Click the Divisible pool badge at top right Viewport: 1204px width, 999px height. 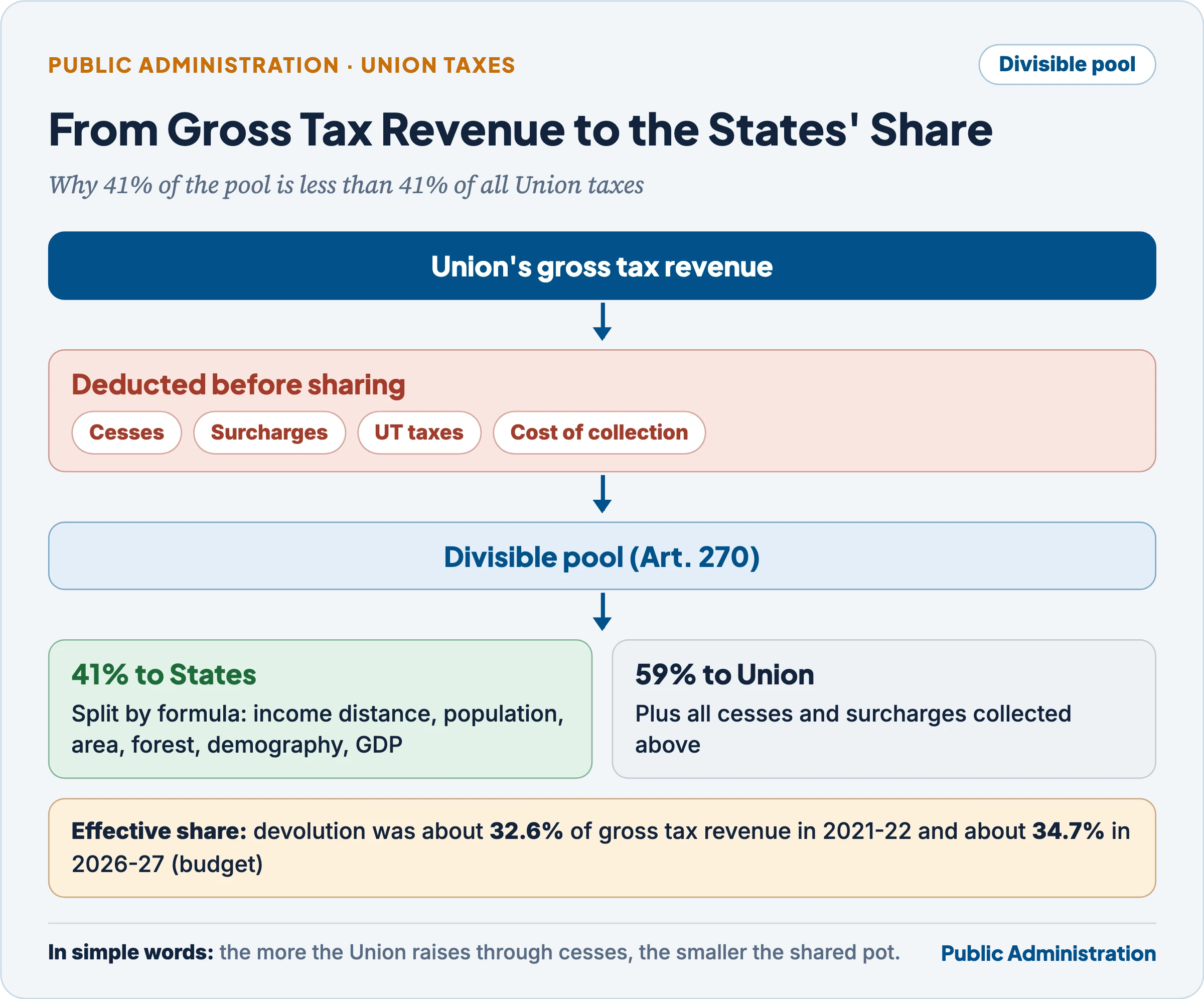(1067, 64)
